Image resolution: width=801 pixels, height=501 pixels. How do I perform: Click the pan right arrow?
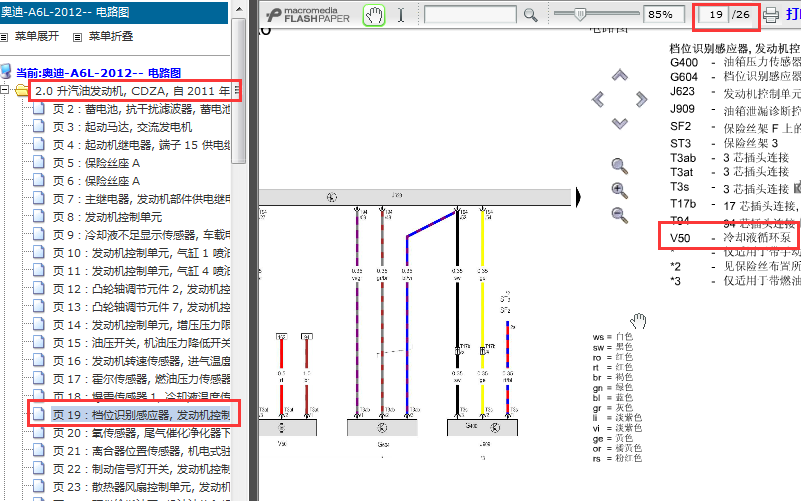coord(642,99)
